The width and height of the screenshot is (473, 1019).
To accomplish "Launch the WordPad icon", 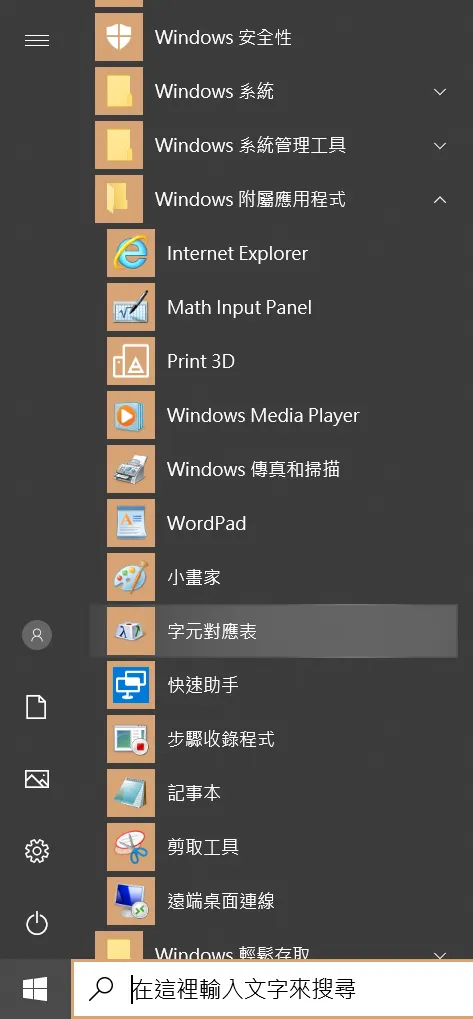I will [131, 522].
